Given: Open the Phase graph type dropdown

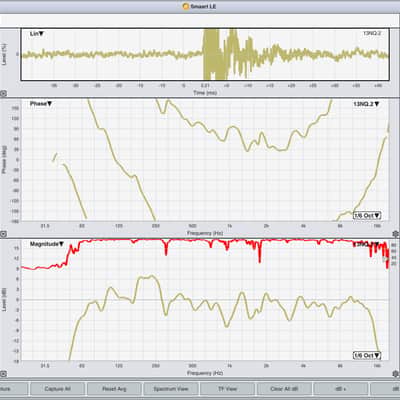Looking at the screenshot, I should 41,104.
